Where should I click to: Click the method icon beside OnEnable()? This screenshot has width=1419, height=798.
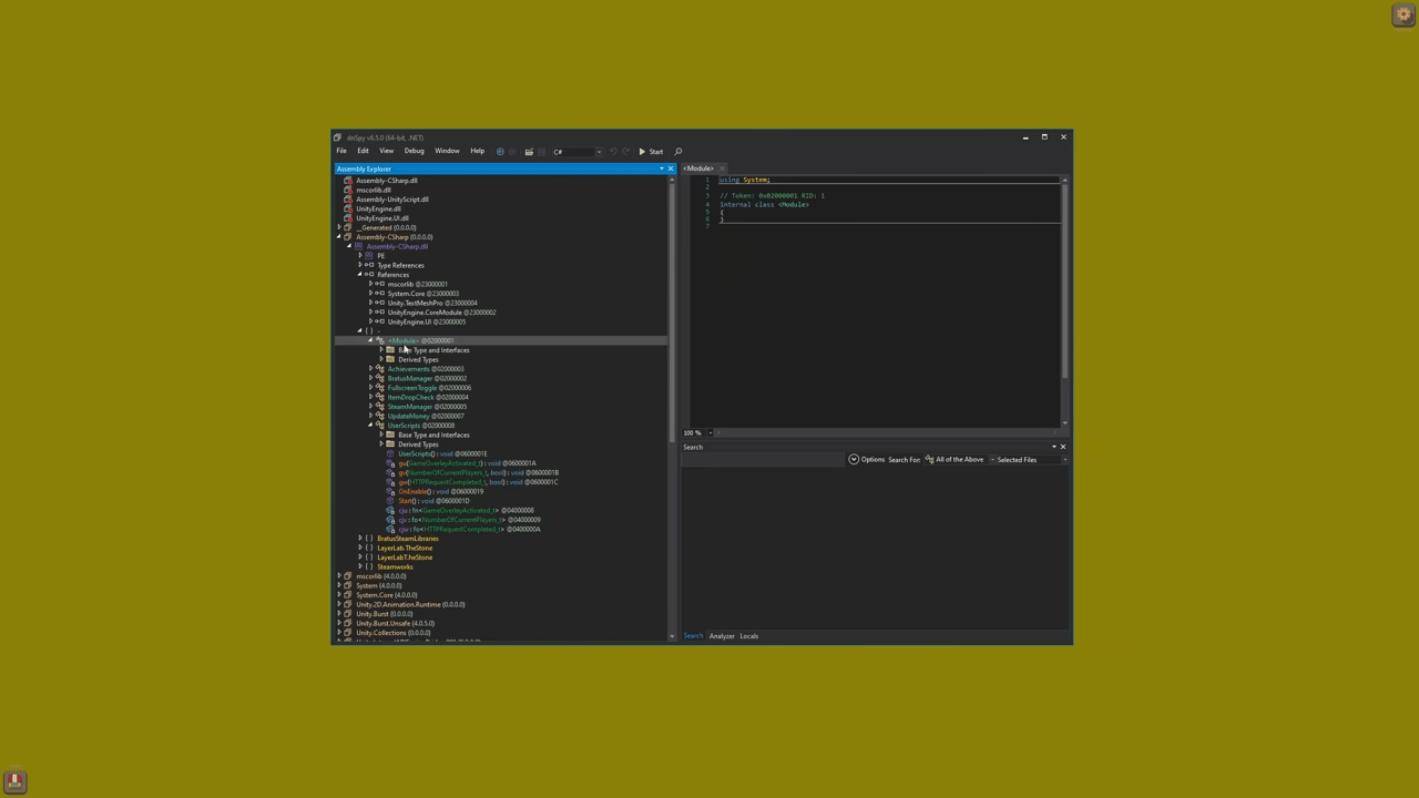pyautogui.click(x=391, y=492)
